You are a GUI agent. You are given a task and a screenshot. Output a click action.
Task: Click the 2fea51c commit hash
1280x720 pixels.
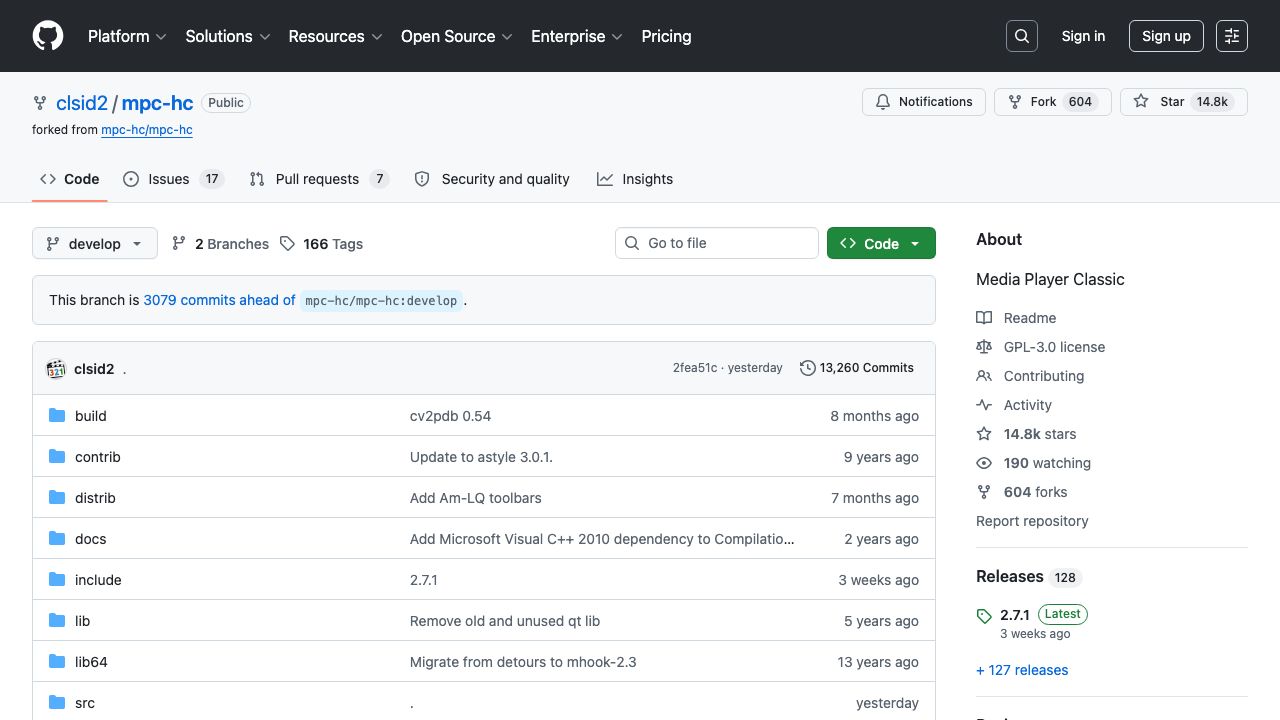tap(695, 368)
